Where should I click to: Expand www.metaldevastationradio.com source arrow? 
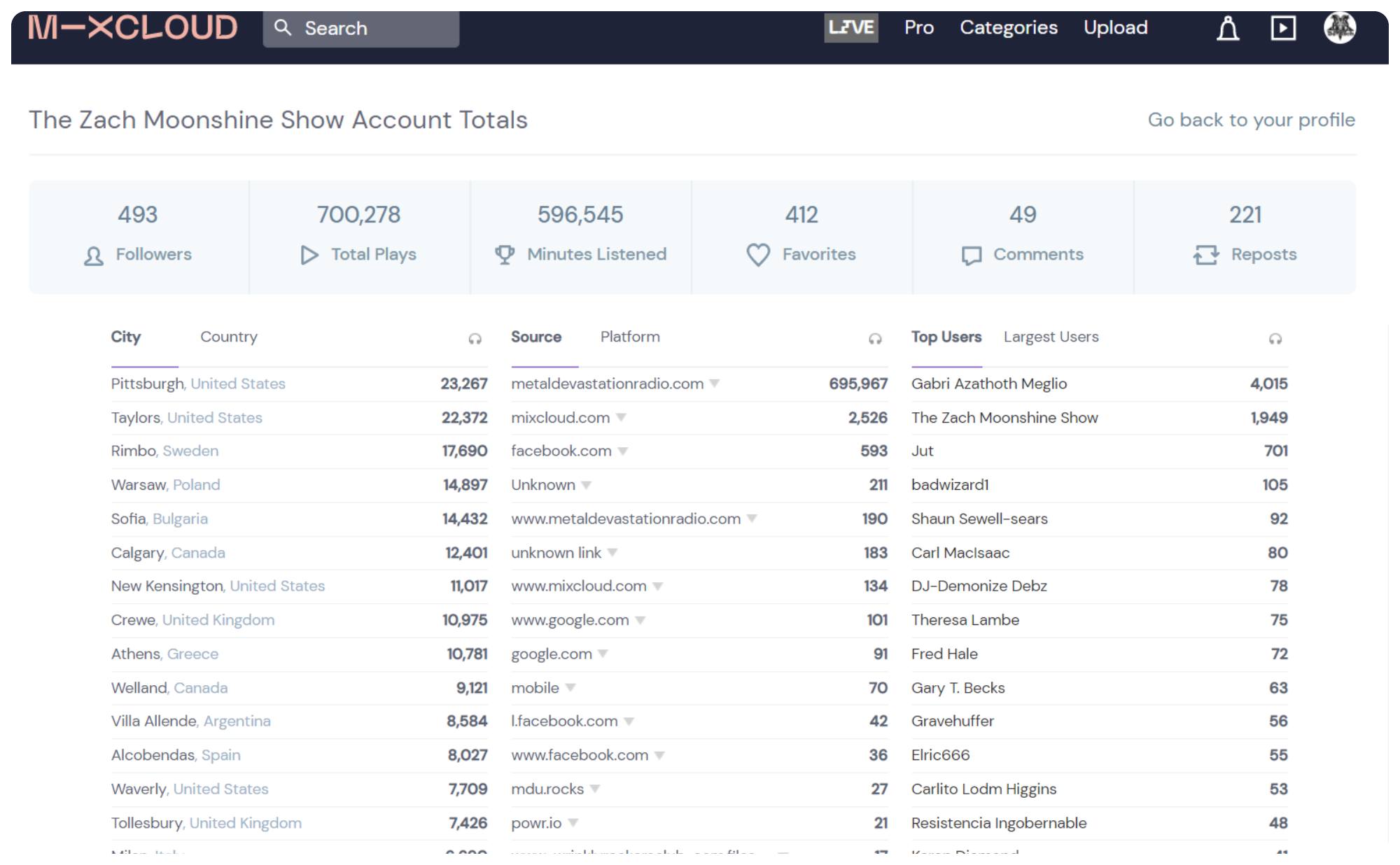pyautogui.click(x=752, y=519)
